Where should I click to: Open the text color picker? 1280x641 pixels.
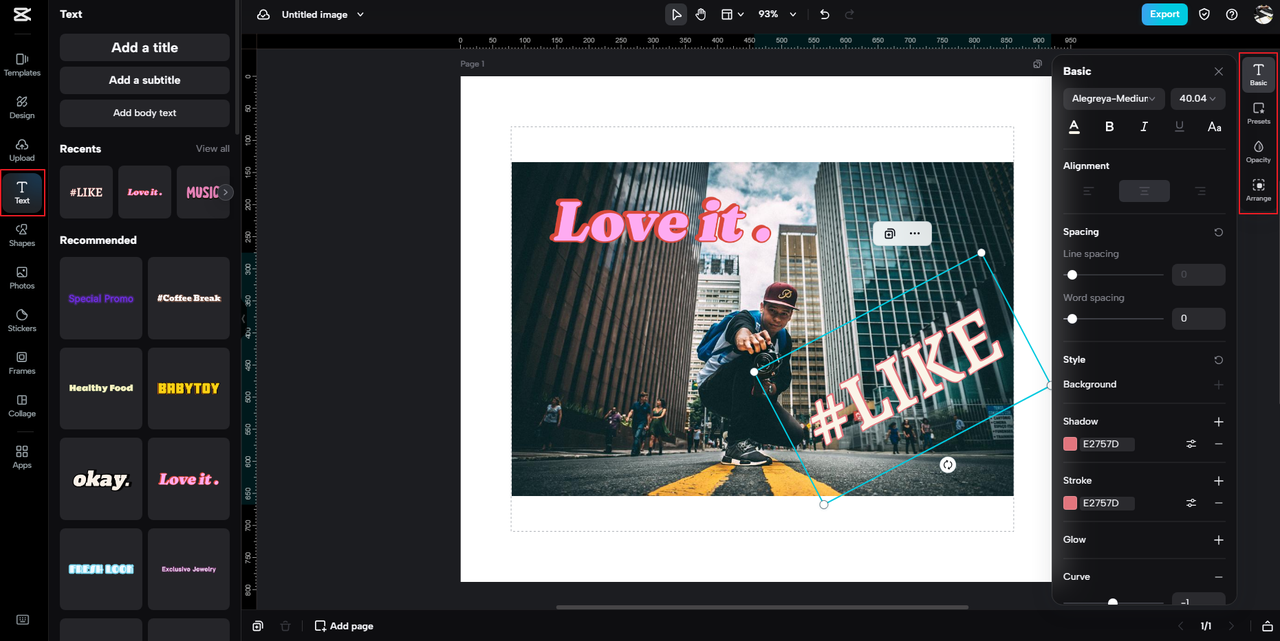click(x=1074, y=127)
